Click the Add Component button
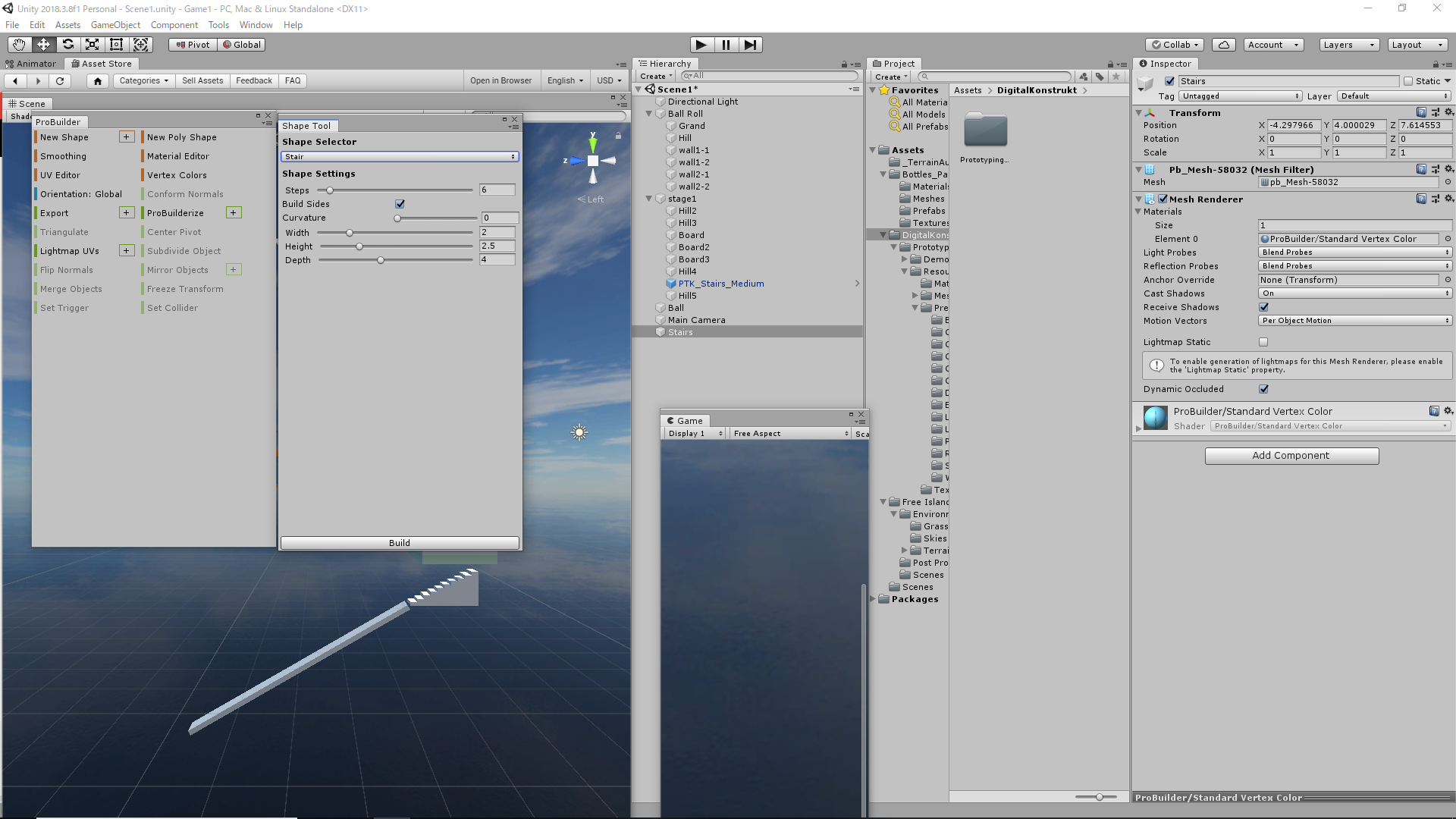1456x819 pixels. pyautogui.click(x=1291, y=456)
